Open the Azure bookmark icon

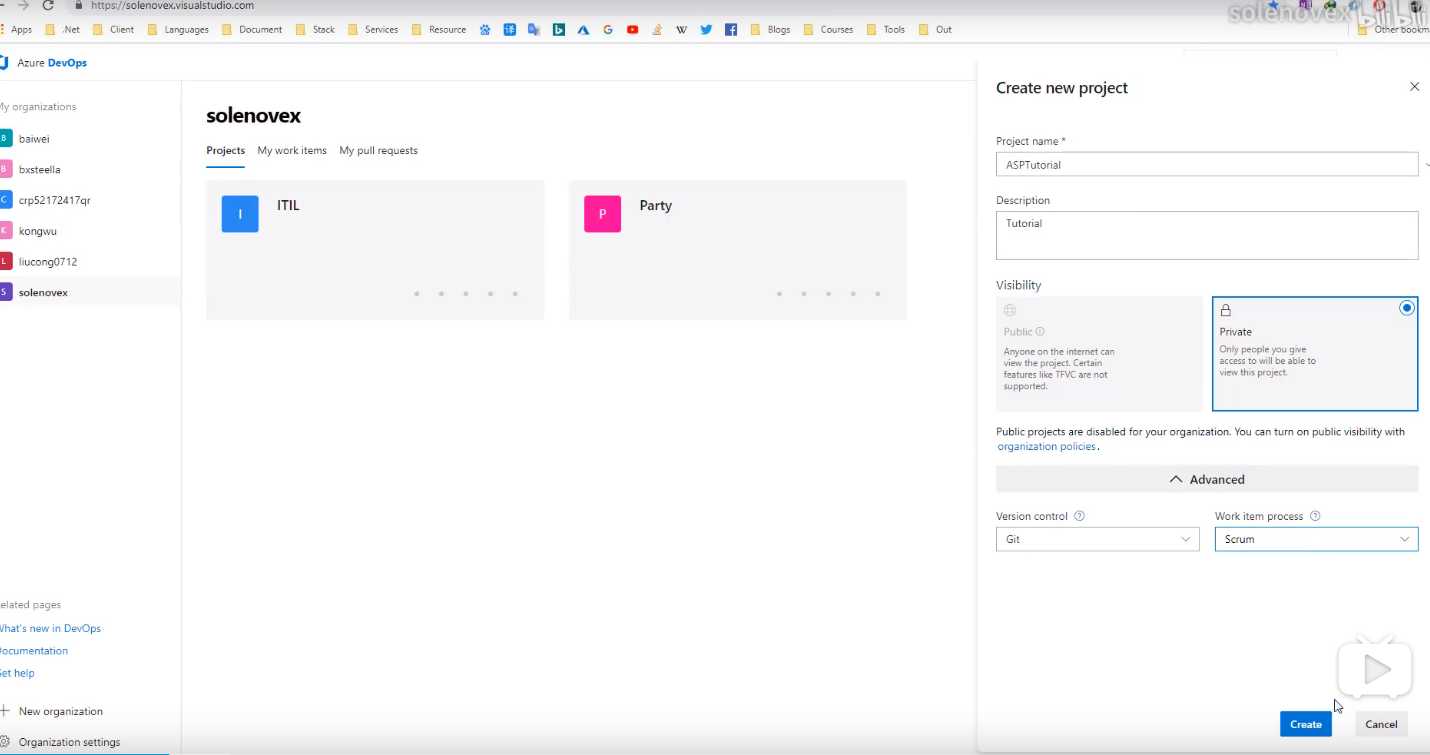583,30
